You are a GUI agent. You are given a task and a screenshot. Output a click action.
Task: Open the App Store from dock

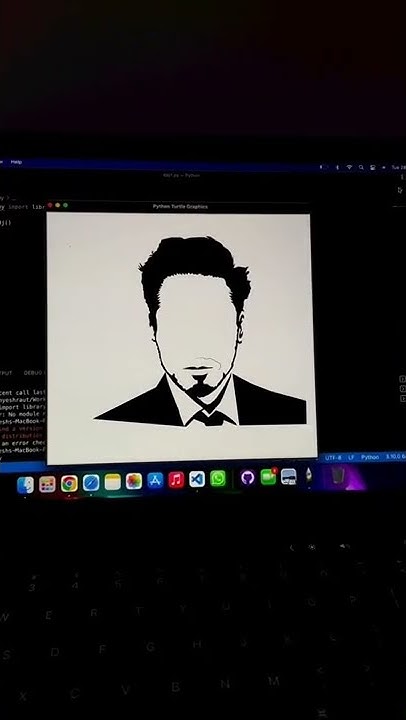(x=155, y=480)
